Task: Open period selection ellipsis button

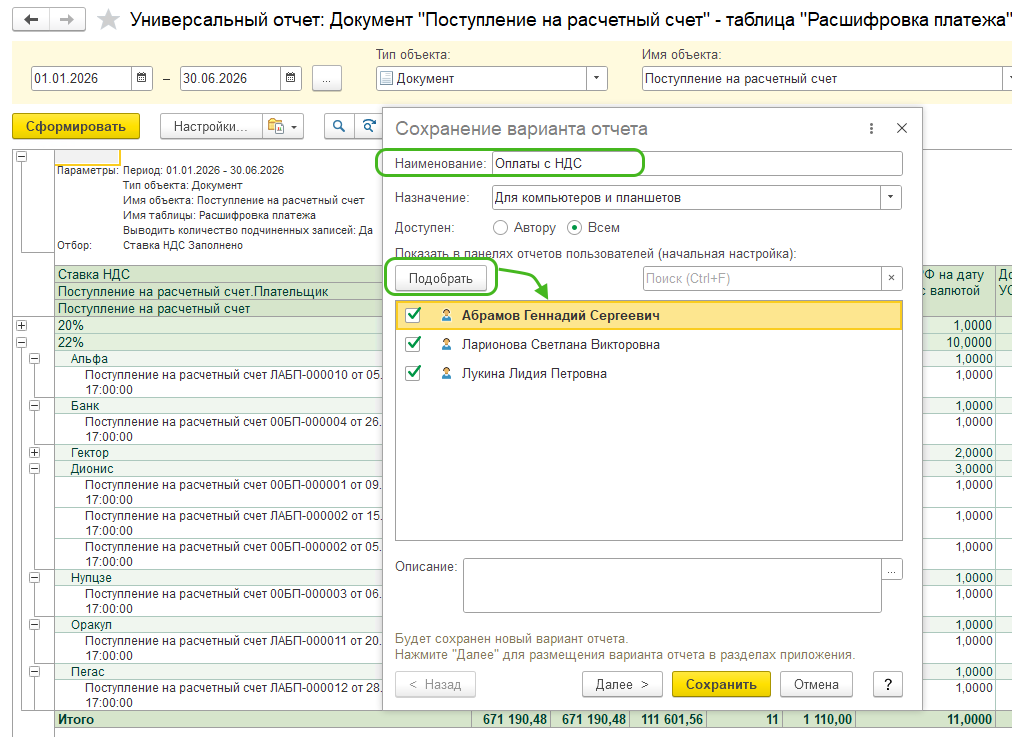Action: point(327,79)
